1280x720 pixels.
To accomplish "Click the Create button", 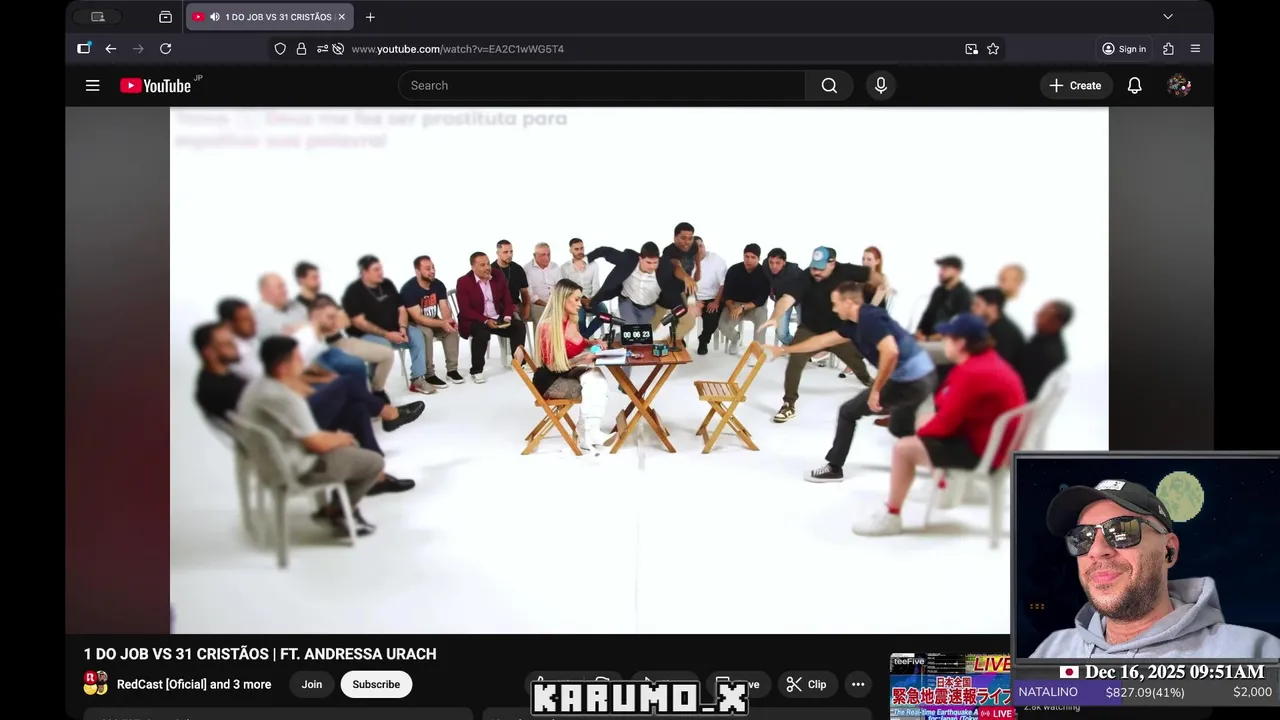I will (1075, 86).
